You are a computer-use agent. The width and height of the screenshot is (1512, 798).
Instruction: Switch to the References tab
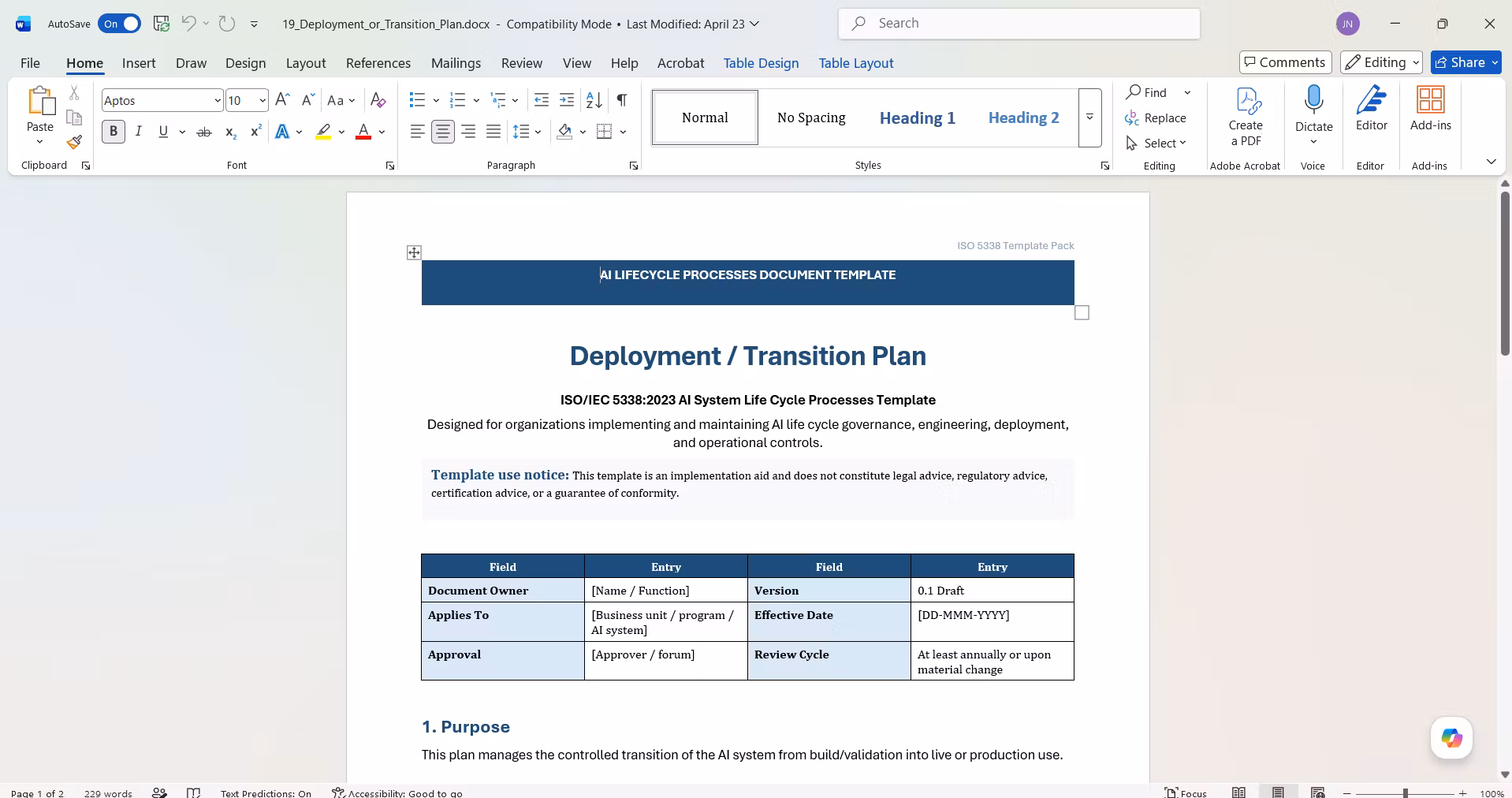pyautogui.click(x=378, y=63)
